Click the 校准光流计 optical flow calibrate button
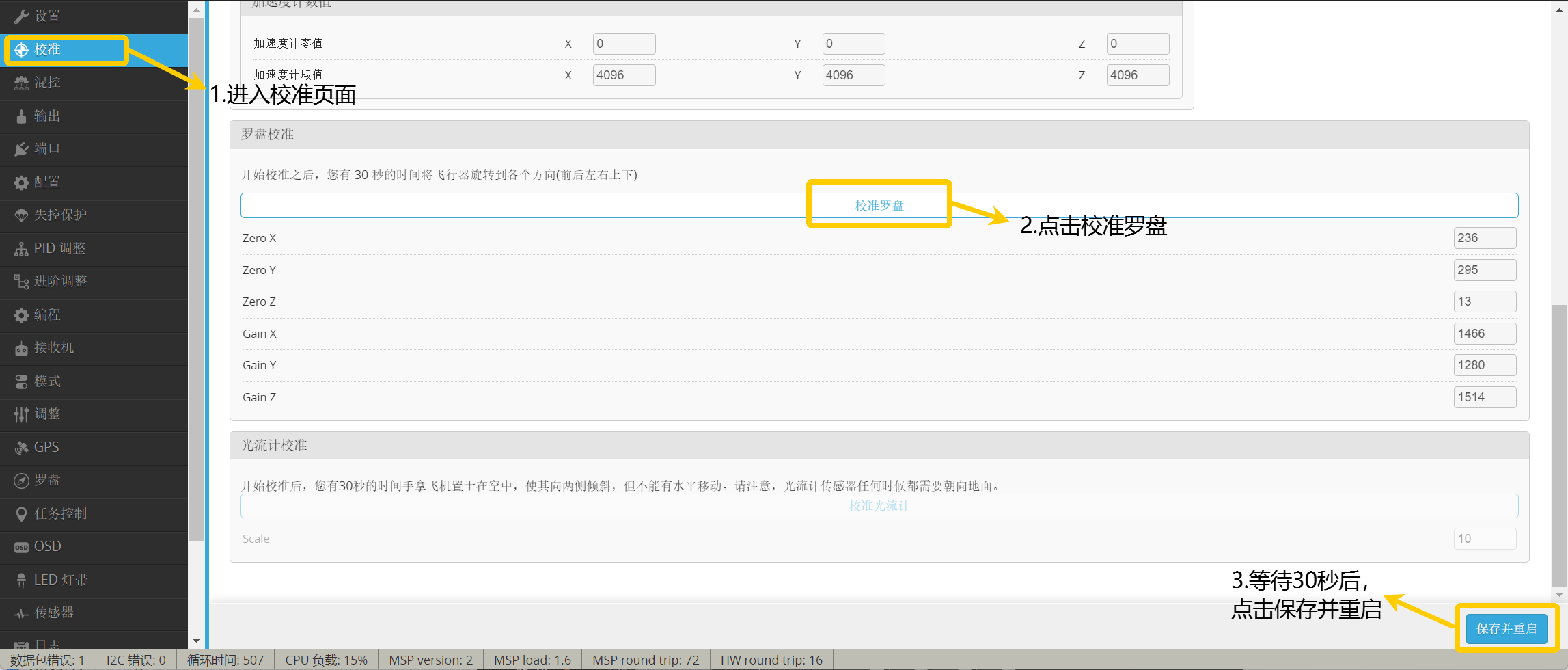This screenshot has width=1568, height=670. (x=879, y=506)
